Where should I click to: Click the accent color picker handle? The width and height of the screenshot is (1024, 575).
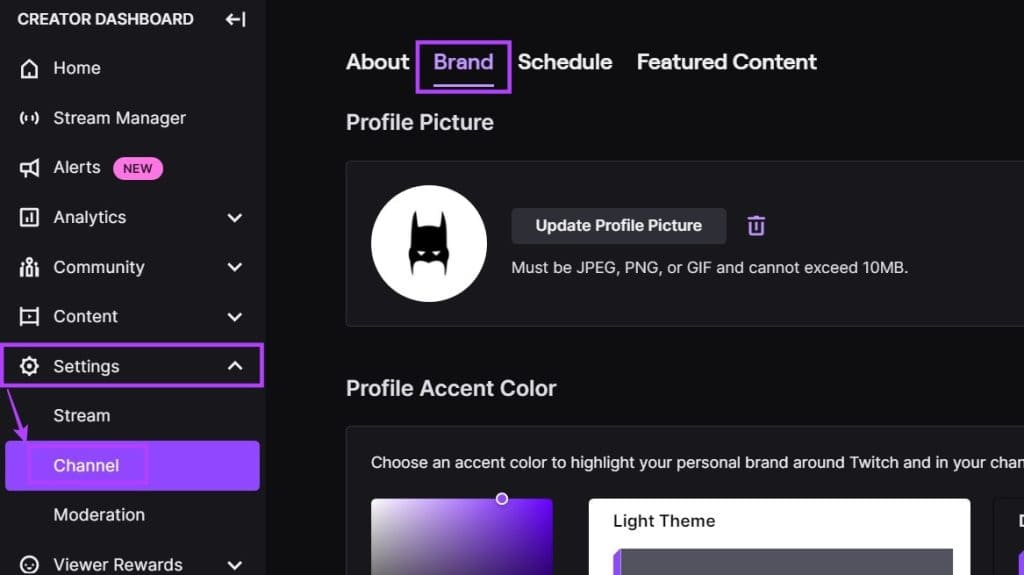502,499
